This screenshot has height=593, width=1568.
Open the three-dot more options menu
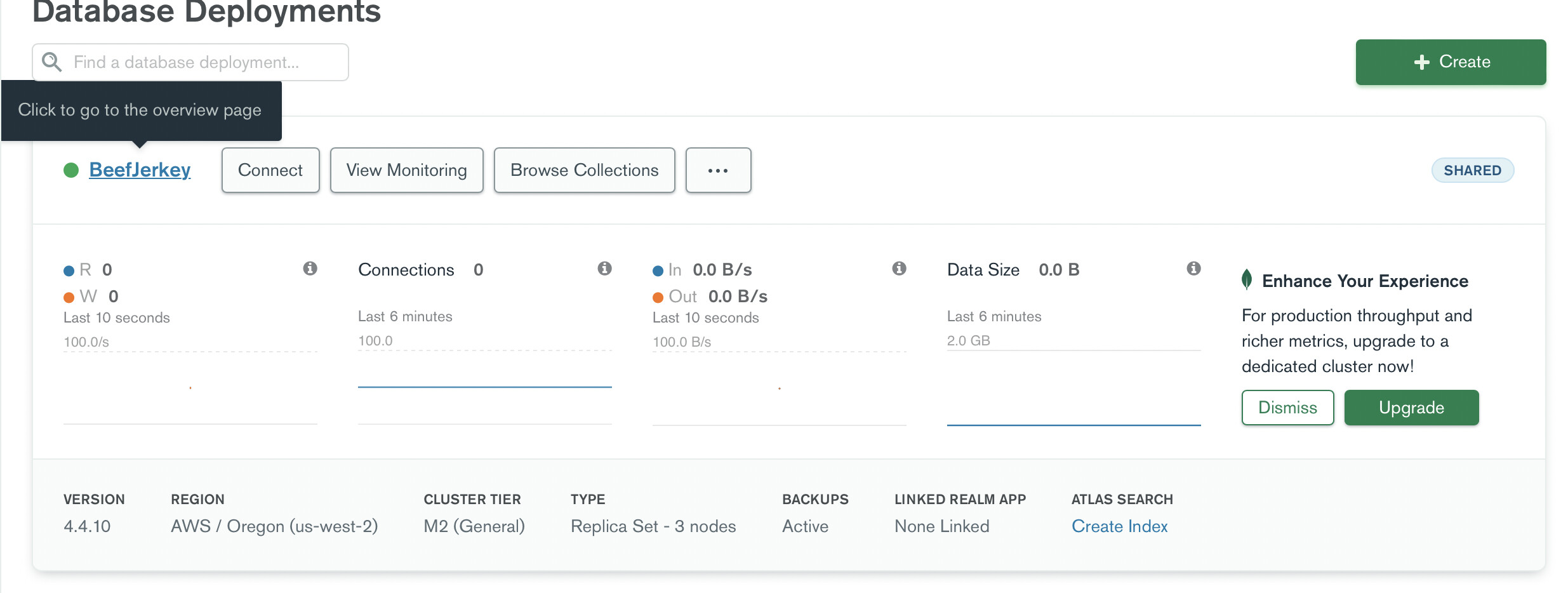coord(718,170)
